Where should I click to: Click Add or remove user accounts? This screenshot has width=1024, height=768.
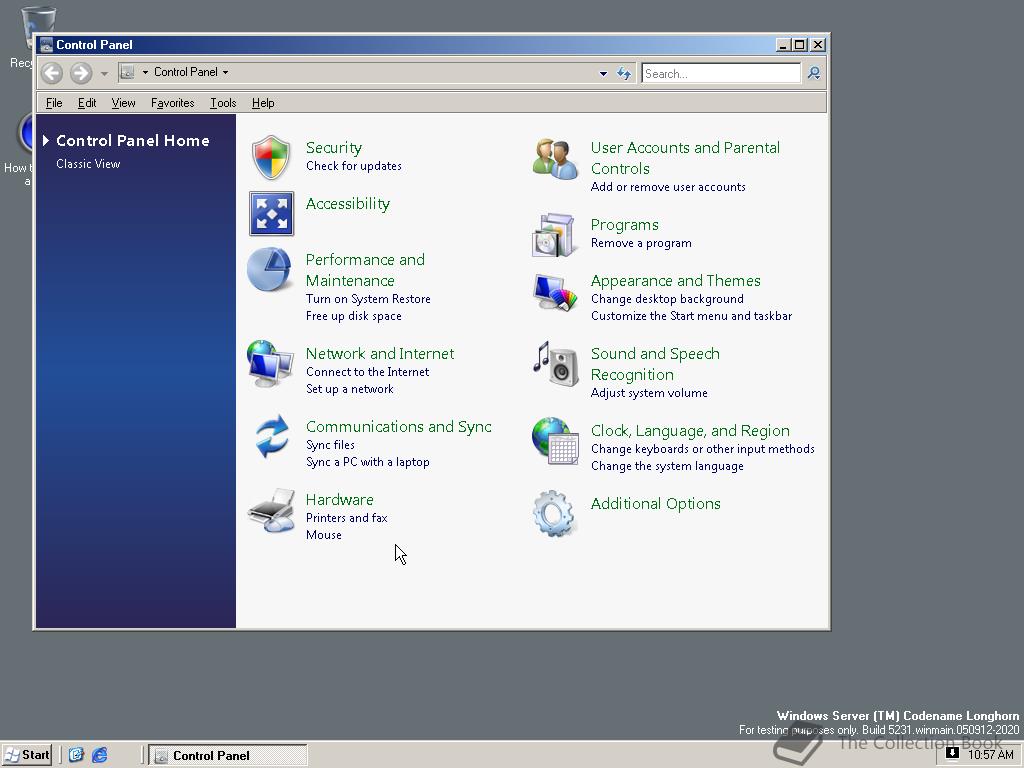[x=668, y=187]
